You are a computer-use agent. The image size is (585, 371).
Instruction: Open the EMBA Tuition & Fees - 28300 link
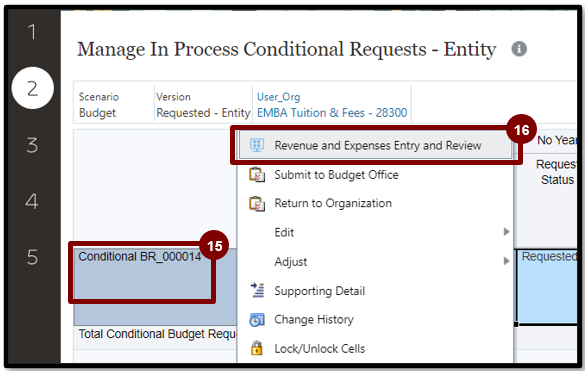(332, 113)
